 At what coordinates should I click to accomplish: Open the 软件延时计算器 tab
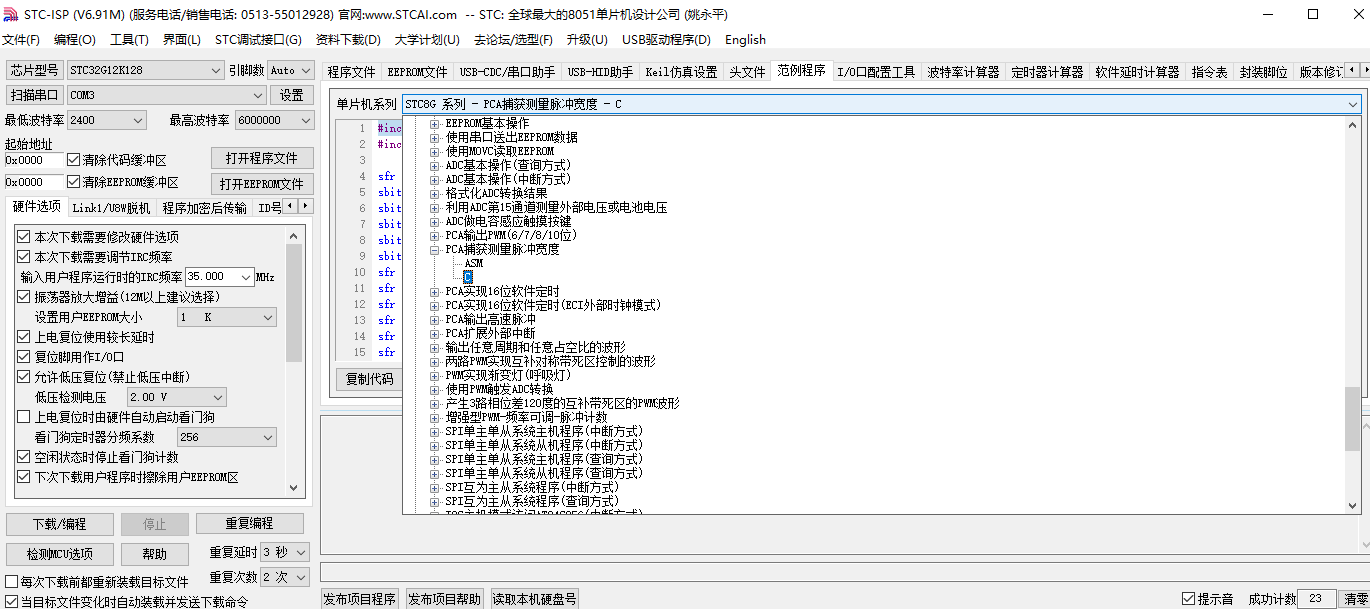pyautogui.click(x=1137, y=72)
